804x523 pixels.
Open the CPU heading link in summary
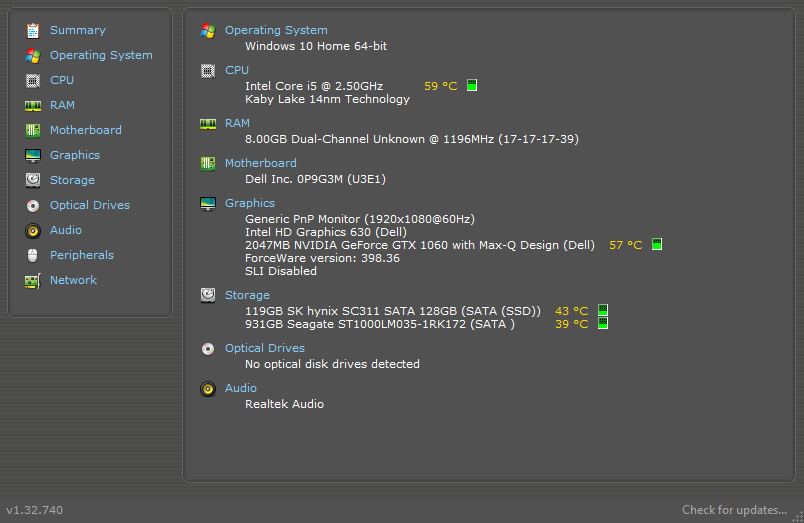pyautogui.click(x=237, y=70)
